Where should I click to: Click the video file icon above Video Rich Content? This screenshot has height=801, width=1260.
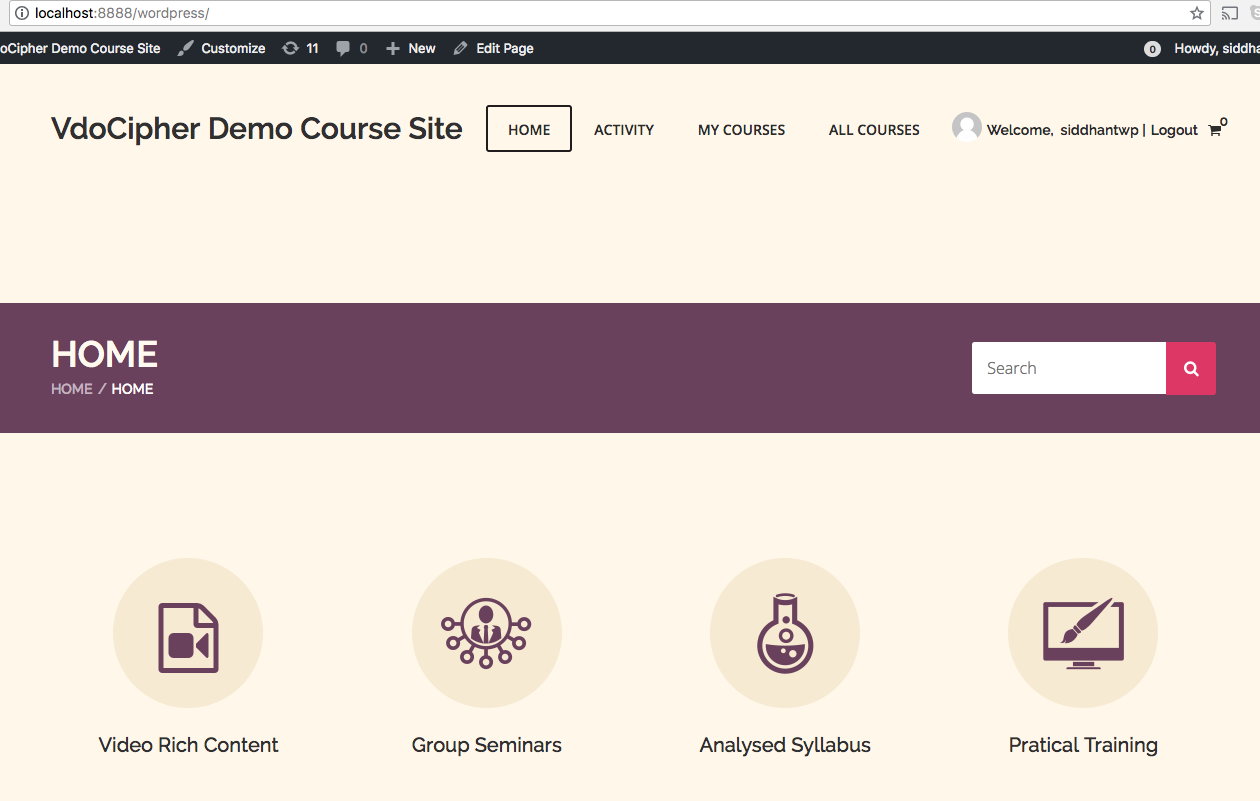188,637
